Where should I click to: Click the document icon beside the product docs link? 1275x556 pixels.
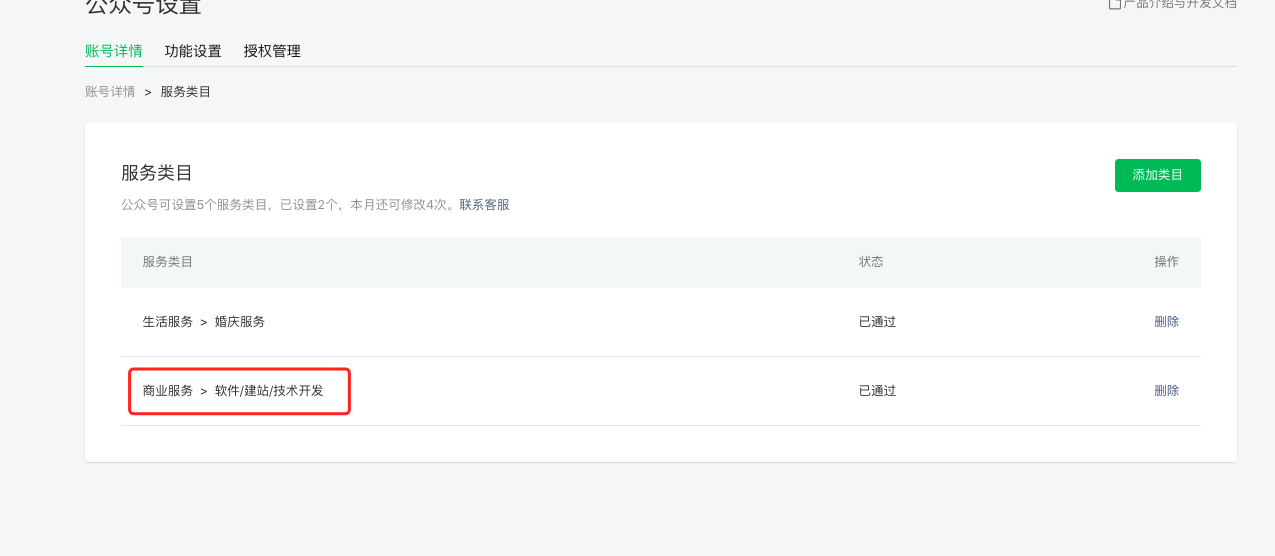(x=1114, y=4)
